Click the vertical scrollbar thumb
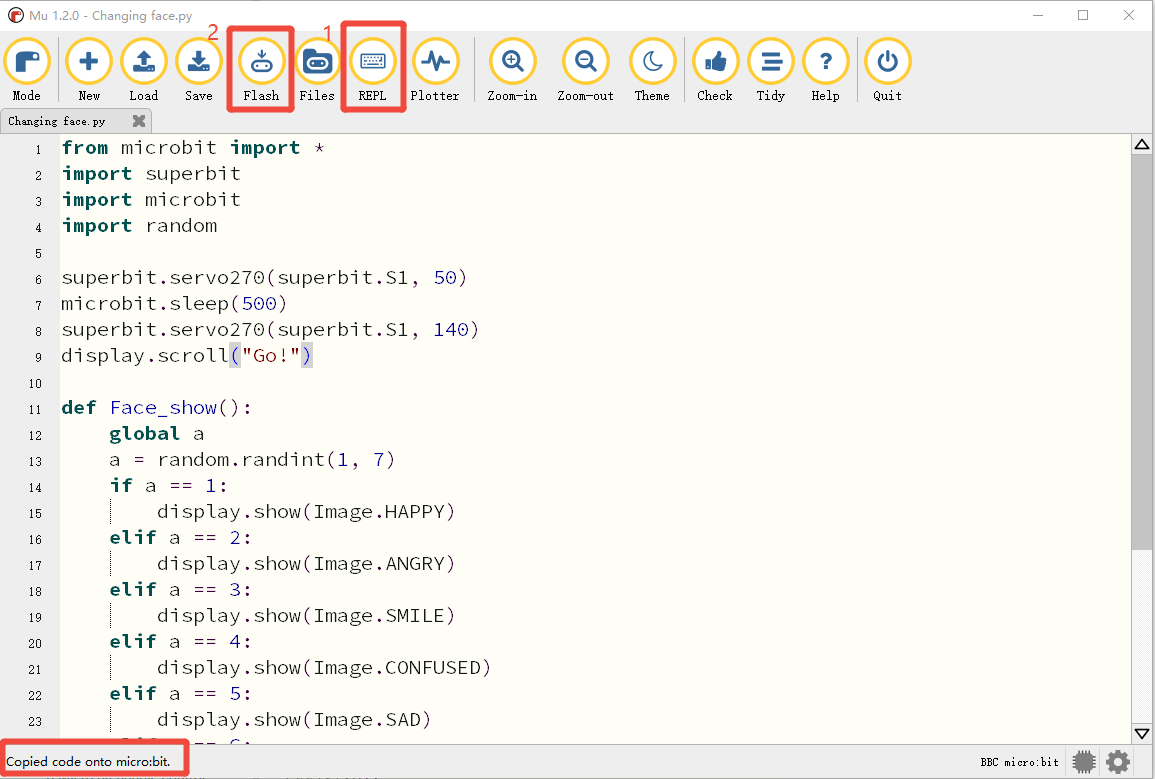Viewport: 1155px width, 779px height. tap(1142, 352)
